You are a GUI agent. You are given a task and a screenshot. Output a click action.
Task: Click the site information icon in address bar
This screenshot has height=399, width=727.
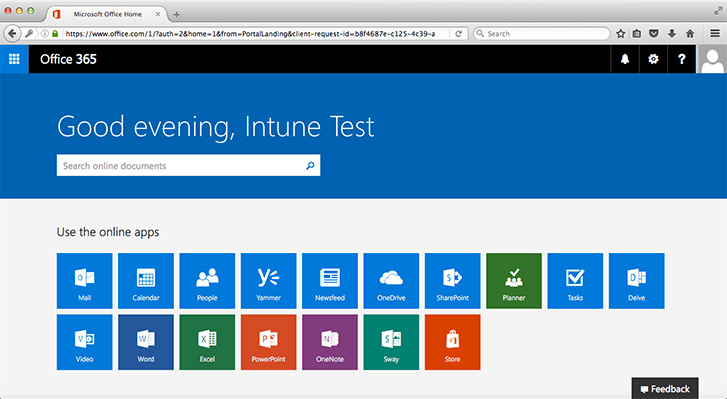click(45, 33)
